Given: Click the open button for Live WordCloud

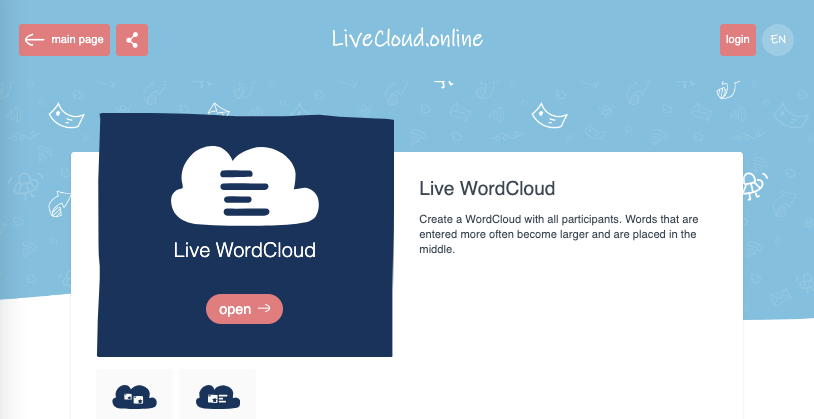Looking at the screenshot, I should click(x=245, y=309).
